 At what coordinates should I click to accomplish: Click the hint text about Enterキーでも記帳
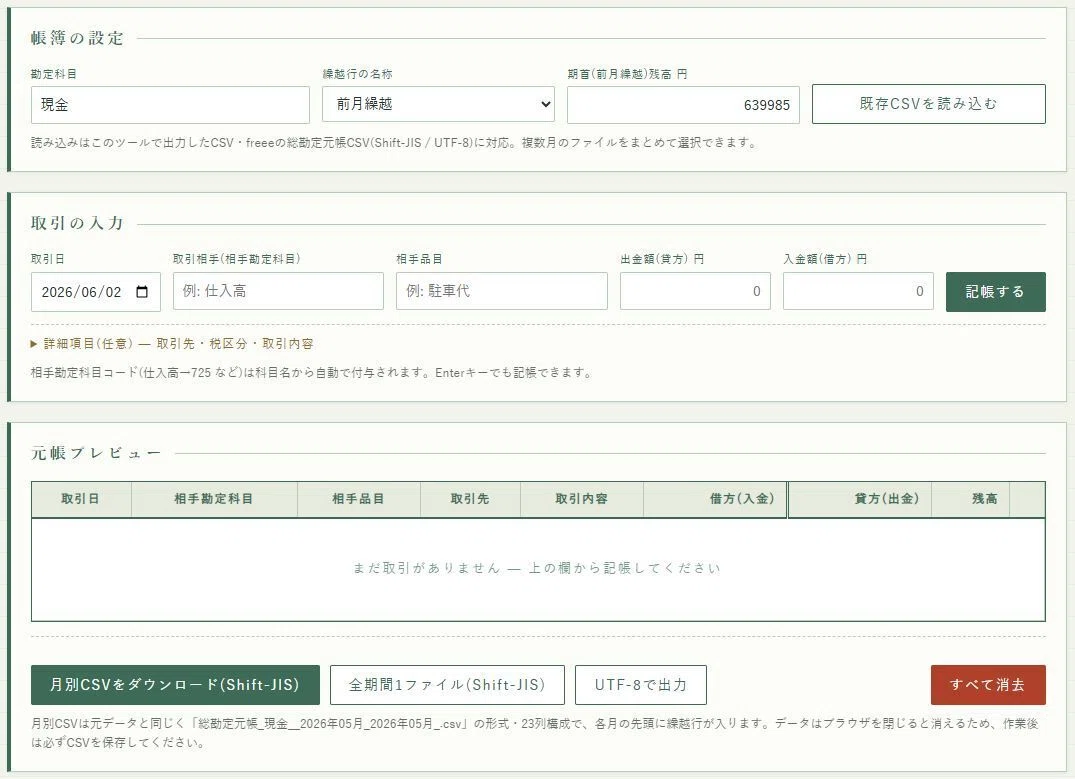pos(311,372)
